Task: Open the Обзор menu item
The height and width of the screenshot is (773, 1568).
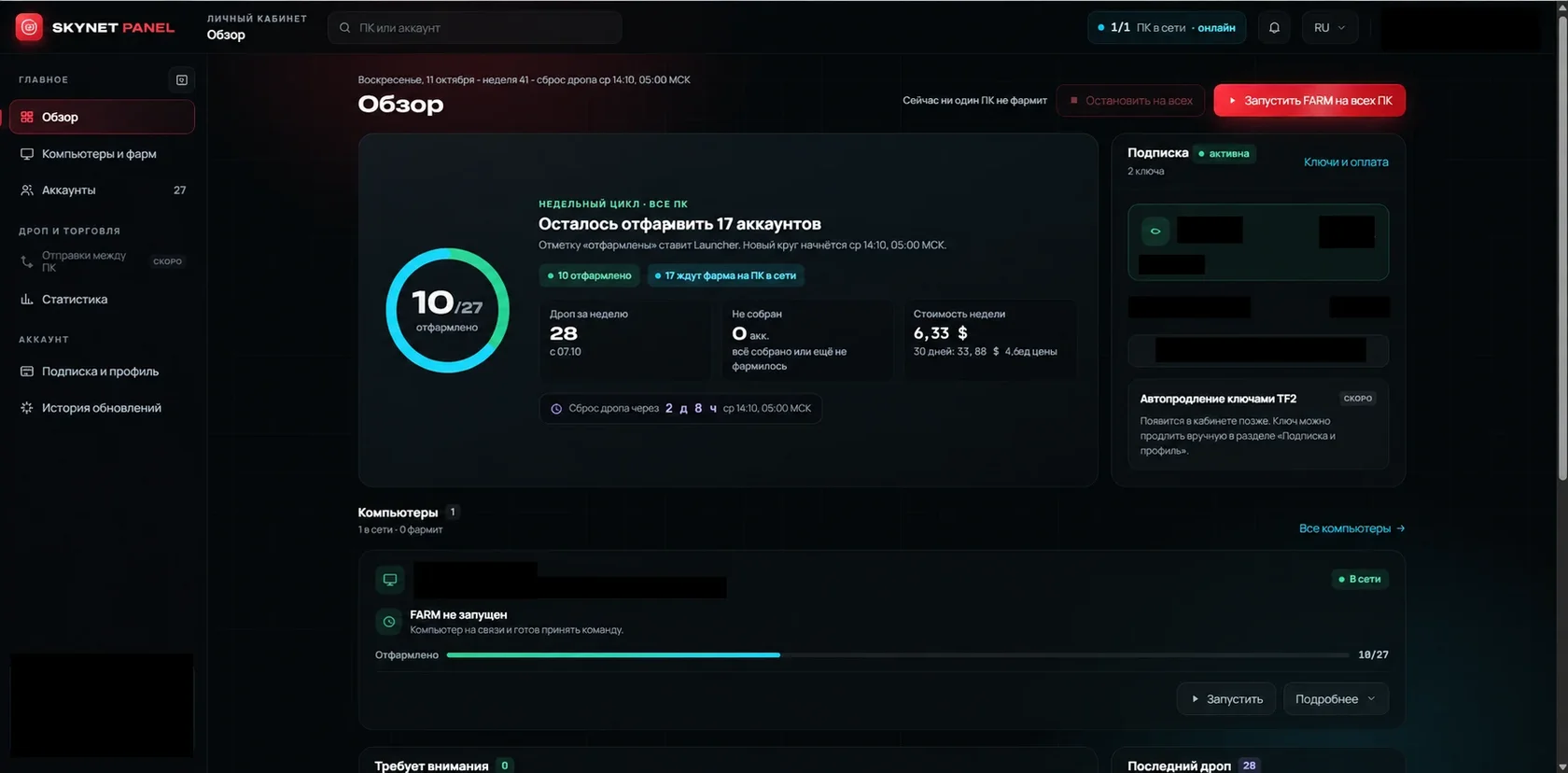Action: click(102, 117)
